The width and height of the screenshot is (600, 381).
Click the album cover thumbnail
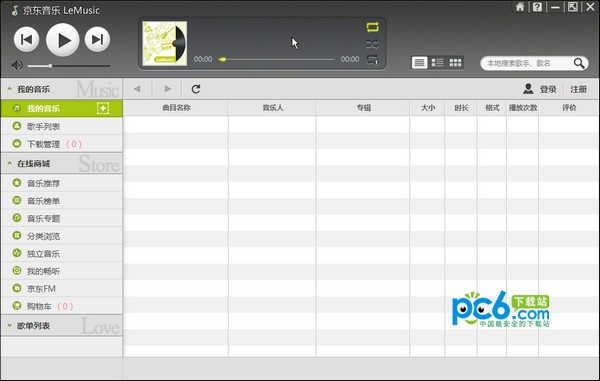(165, 43)
